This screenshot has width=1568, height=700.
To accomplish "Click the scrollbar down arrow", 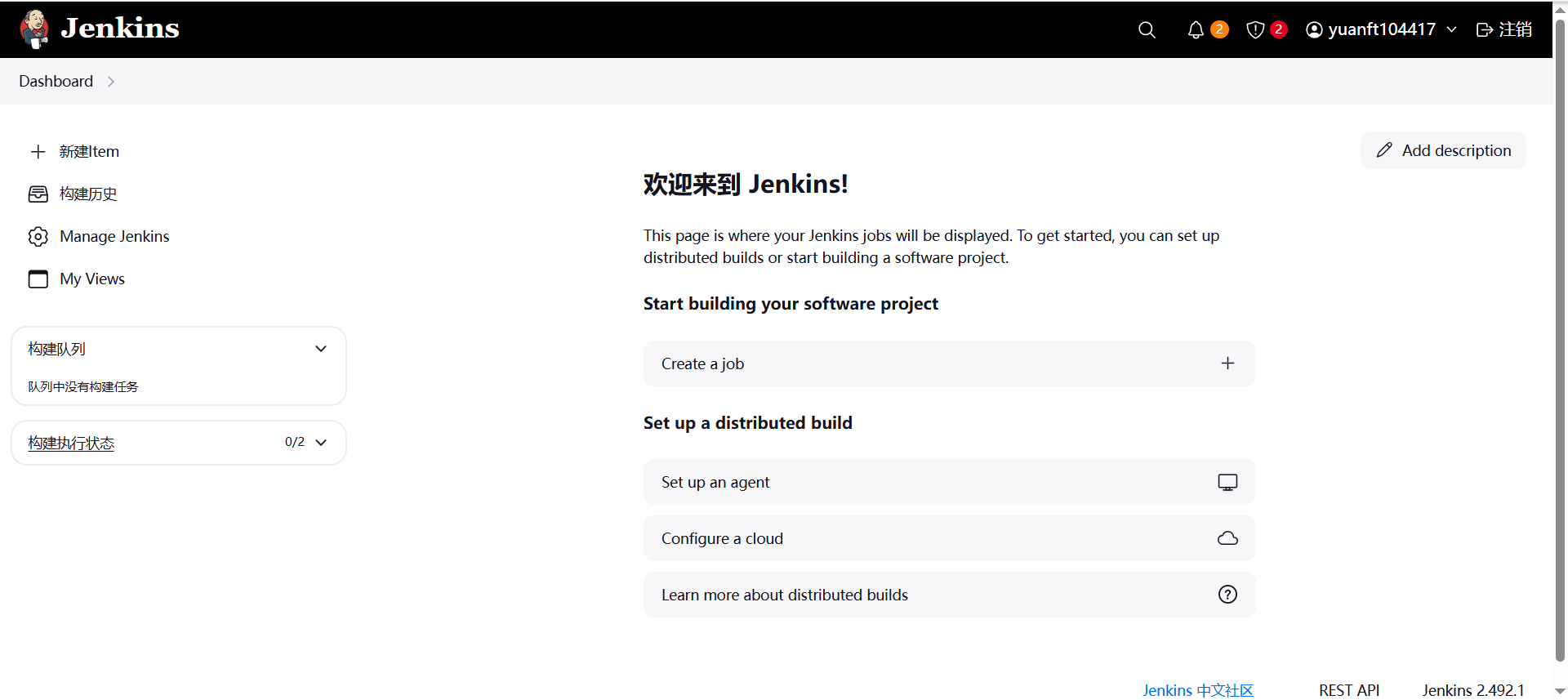I will point(1560,691).
